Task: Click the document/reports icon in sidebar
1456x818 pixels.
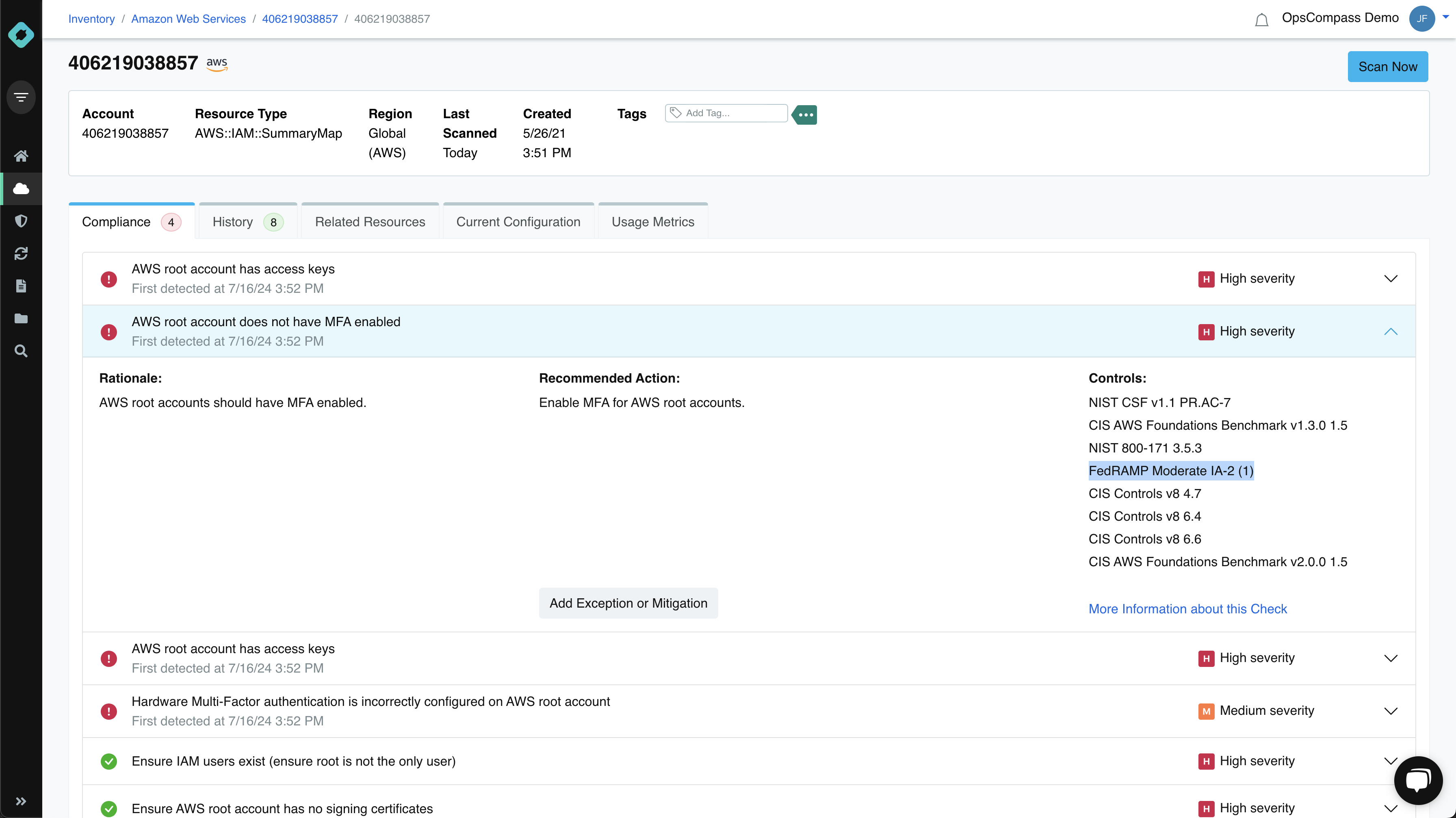Action: click(21, 286)
